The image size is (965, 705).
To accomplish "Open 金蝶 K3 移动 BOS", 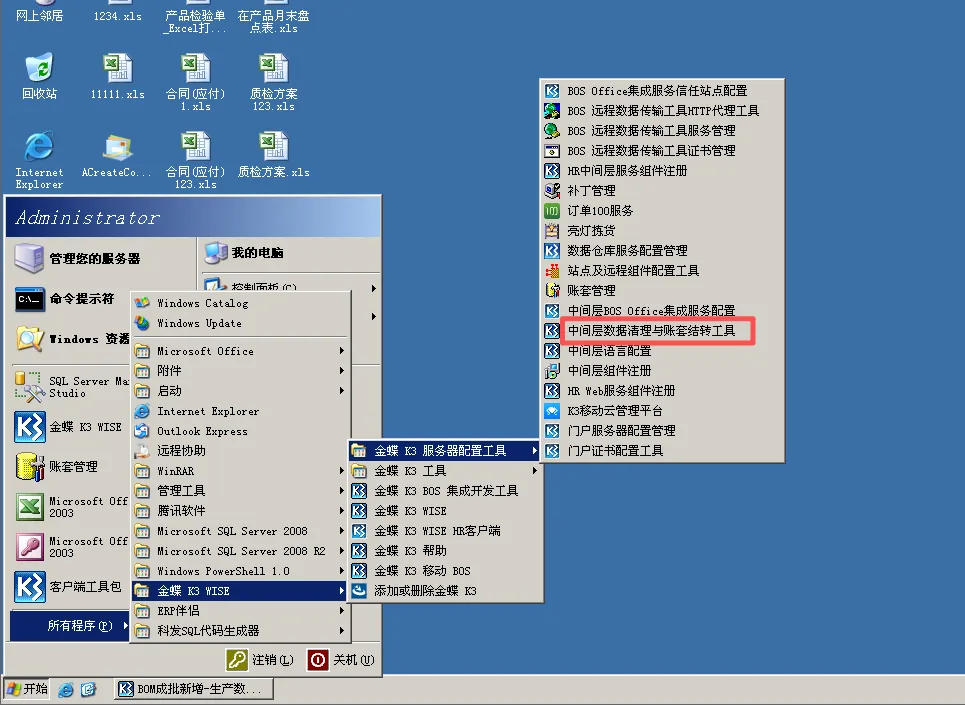I will click(422, 571).
